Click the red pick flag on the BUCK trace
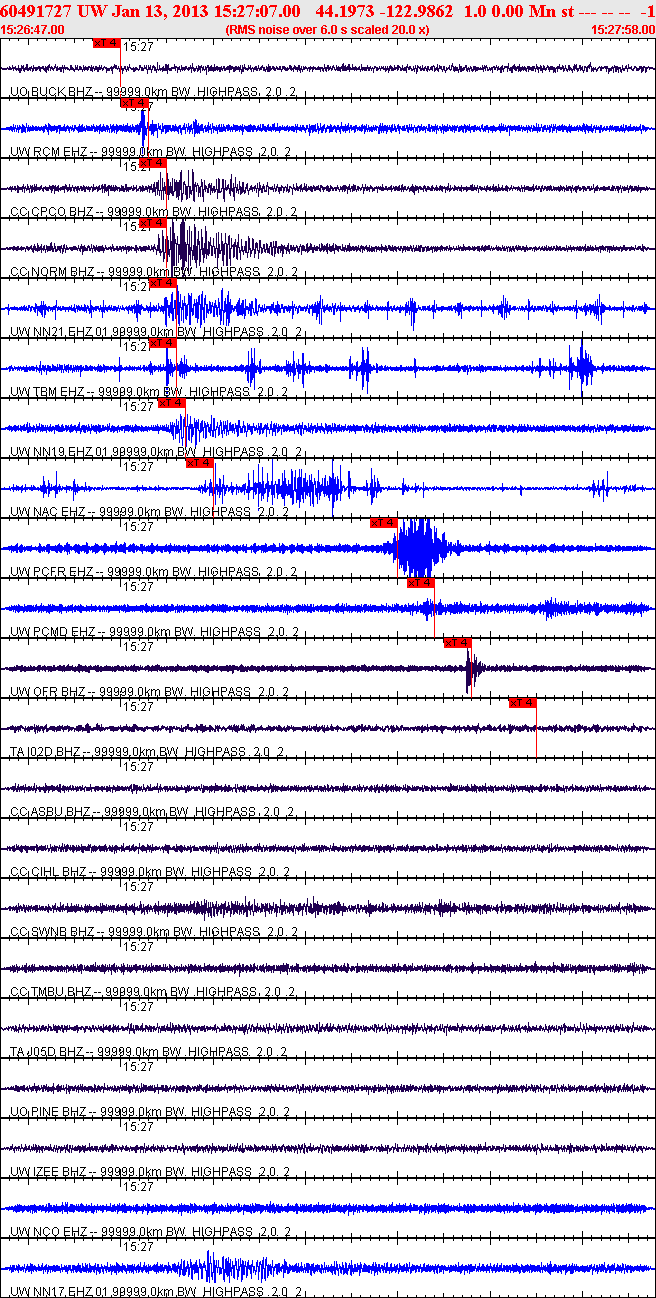The height and width of the screenshot is (1298, 656). tap(106, 43)
